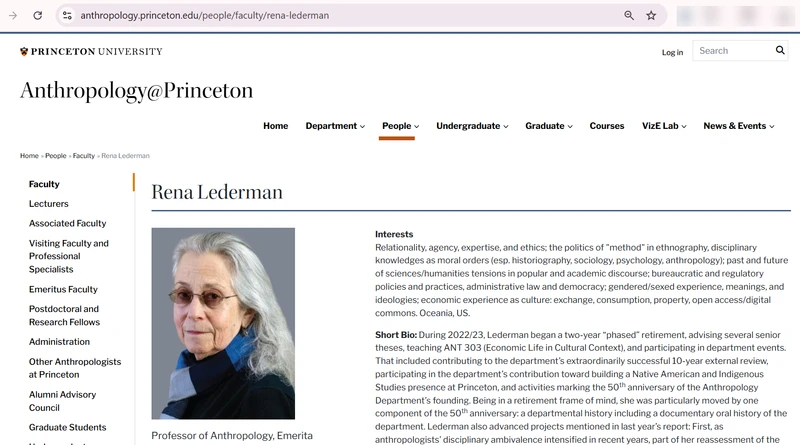The image size is (800, 445).
Task: Click the Faculty breadcrumb link
Action: coord(84,156)
